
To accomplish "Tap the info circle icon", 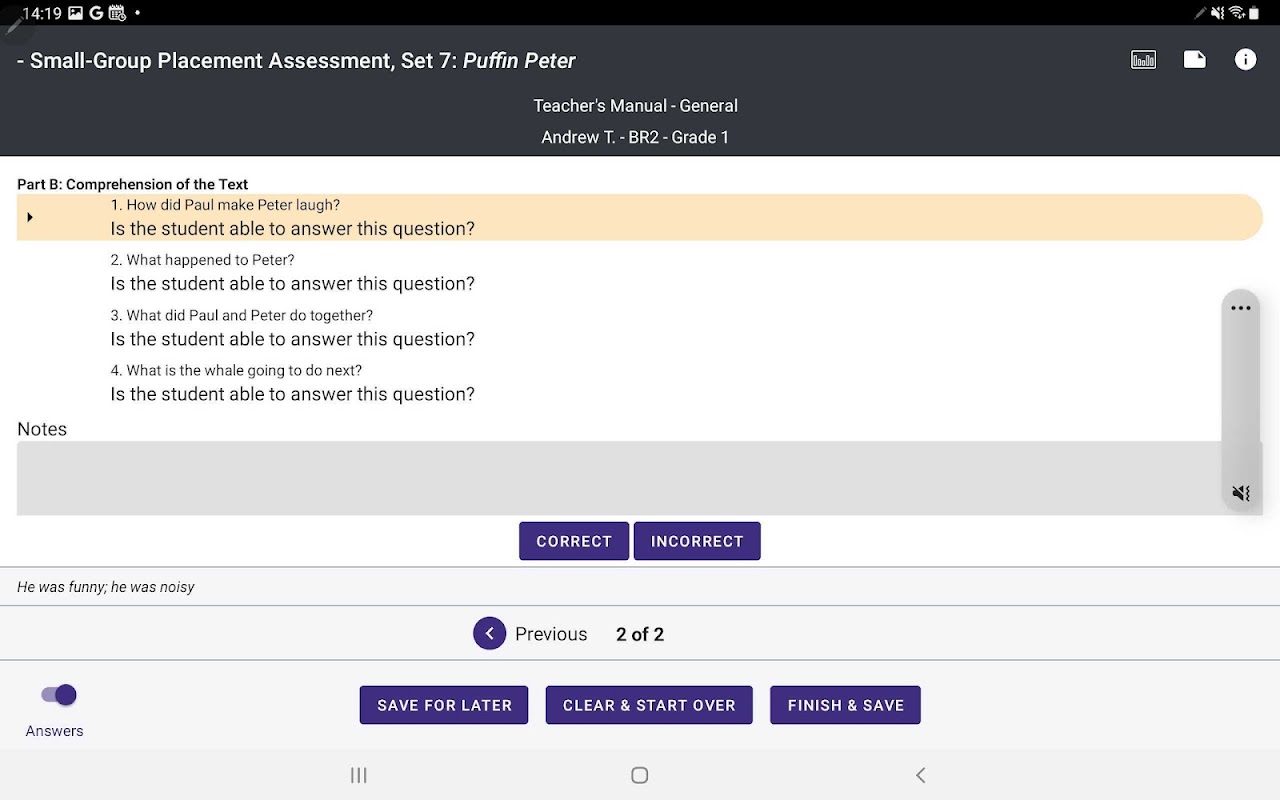I will click(x=1245, y=60).
